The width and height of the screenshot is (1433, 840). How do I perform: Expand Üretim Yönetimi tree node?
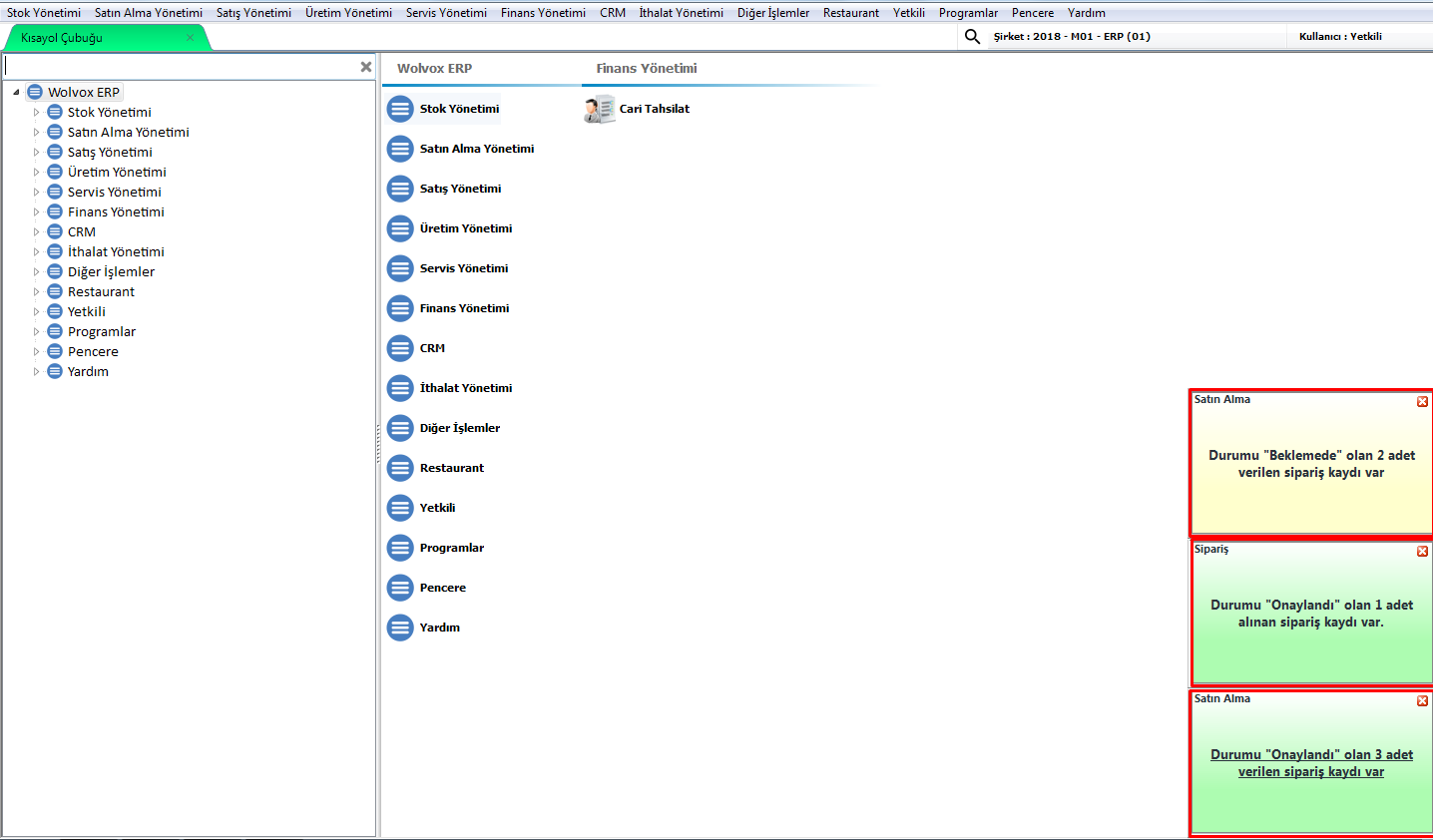[36, 172]
